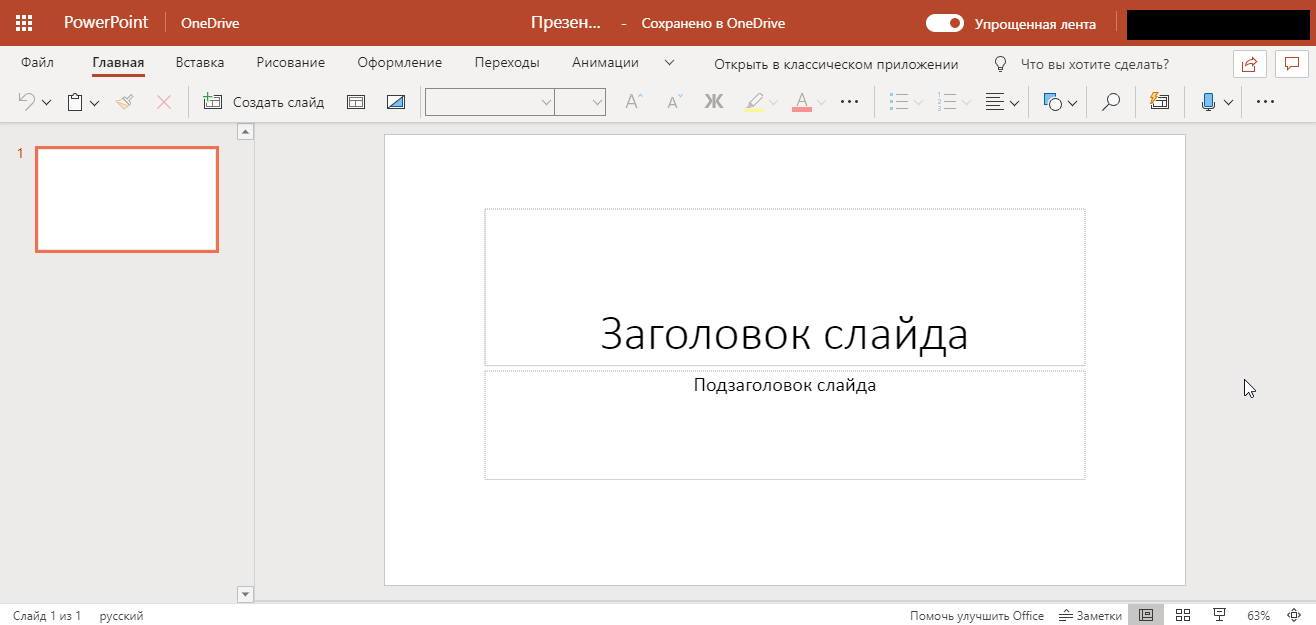1316x625 pixels.
Task: Click the Bold (Ж) button
Action: pos(713,102)
